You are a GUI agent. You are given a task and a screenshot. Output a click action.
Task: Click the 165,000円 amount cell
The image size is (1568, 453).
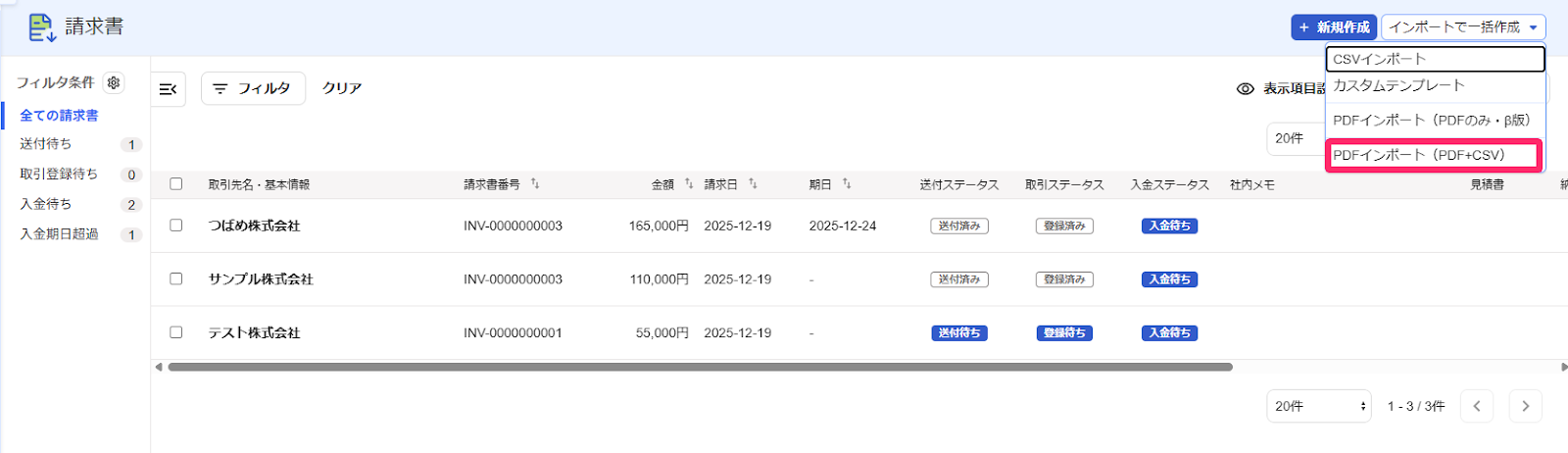tap(659, 226)
